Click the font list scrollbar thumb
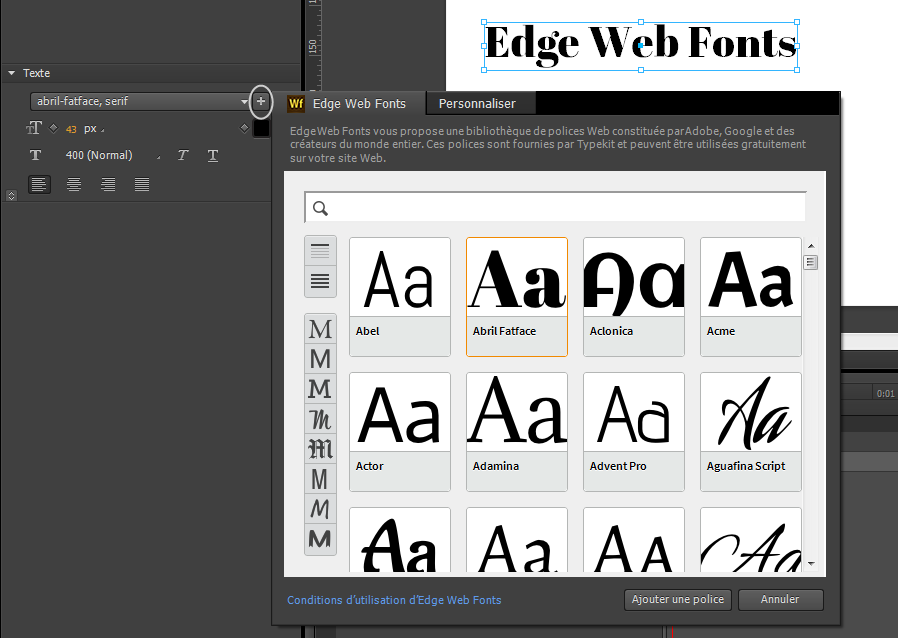Image resolution: width=898 pixels, height=638 pixels. click(810, 262)
